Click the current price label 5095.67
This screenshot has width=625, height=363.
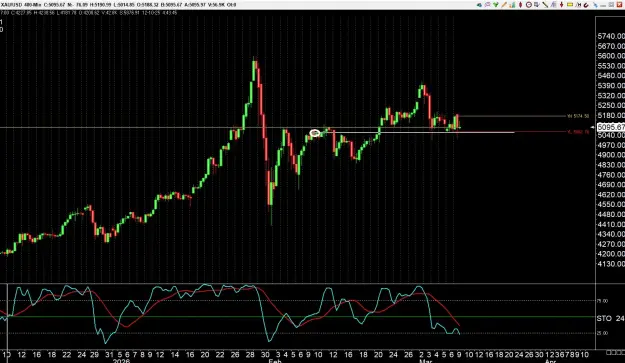click(x=611, y=127)
